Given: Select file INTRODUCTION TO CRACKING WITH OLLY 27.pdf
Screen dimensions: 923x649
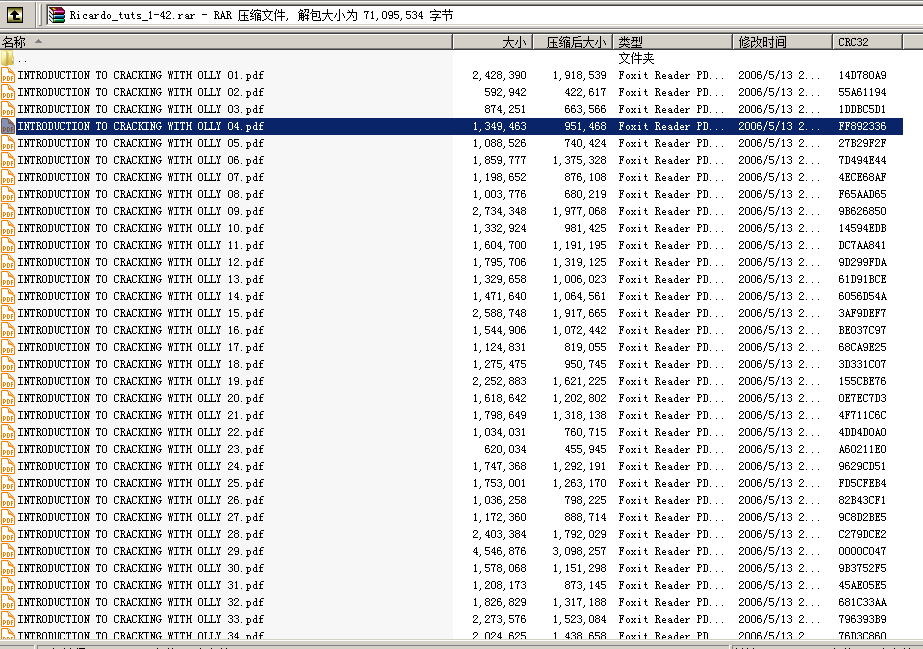Looking at the screenshot, I should click(141, 518).
